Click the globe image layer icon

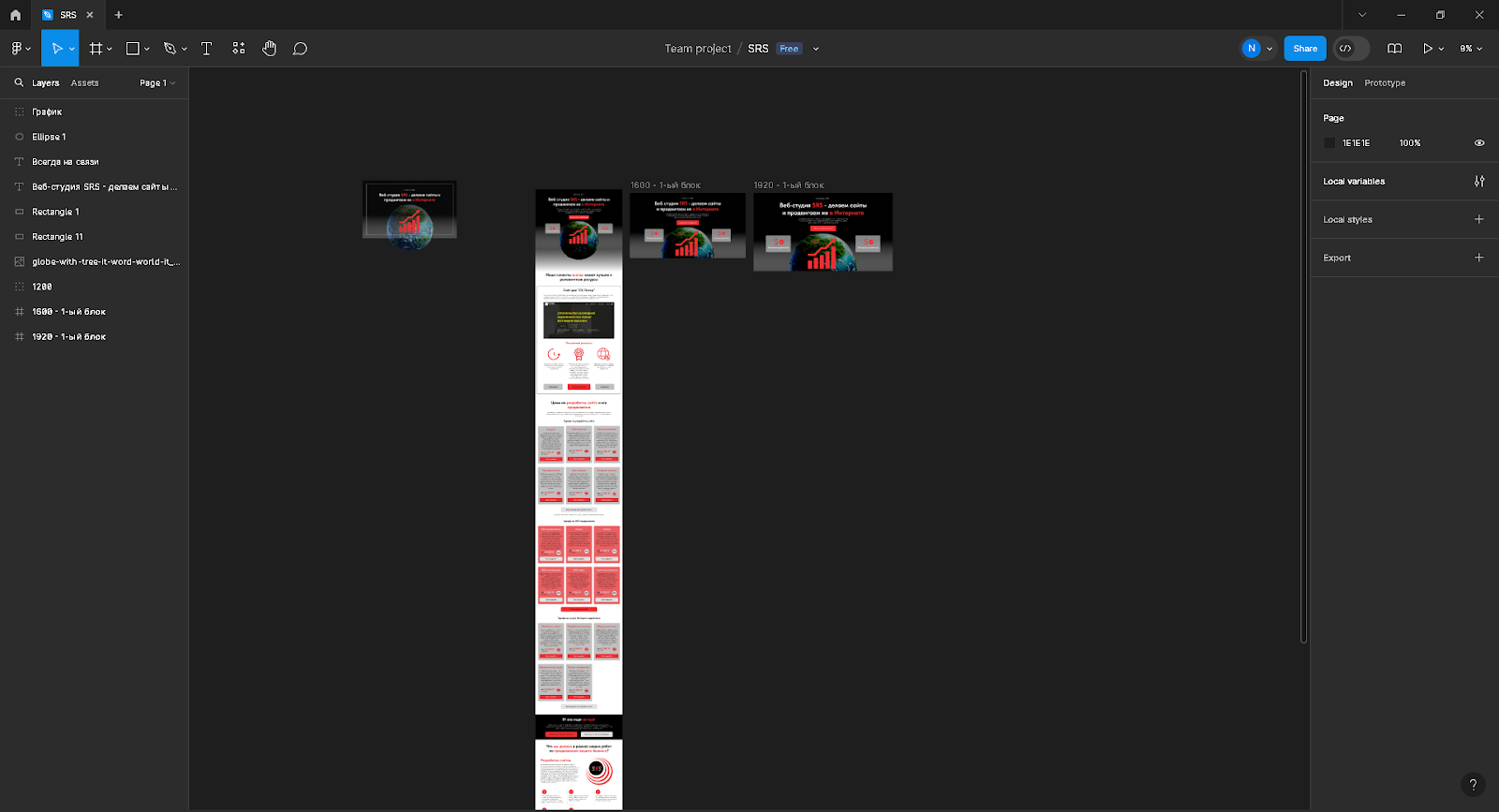pos(19,261)
